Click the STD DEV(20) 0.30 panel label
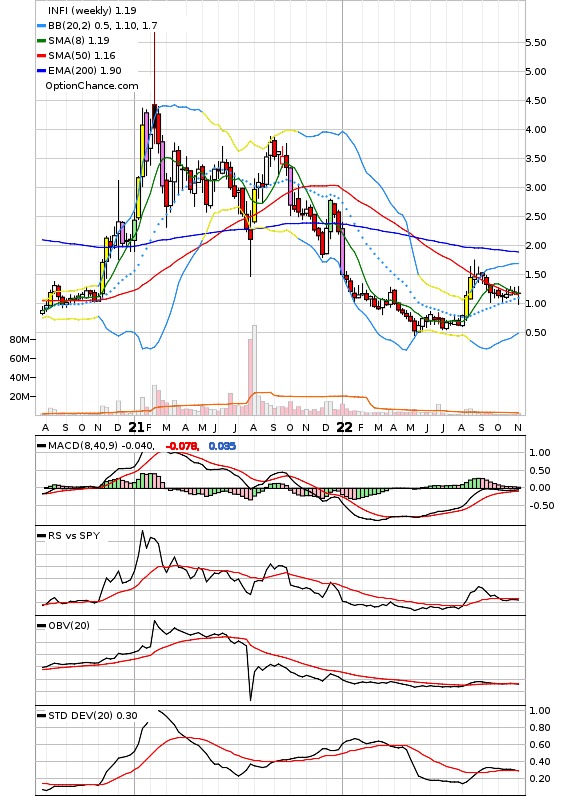 coord(93,715)
